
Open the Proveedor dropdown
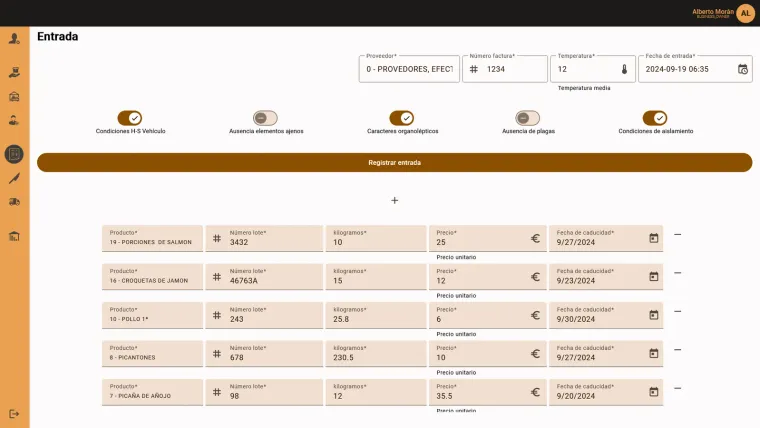409,69
